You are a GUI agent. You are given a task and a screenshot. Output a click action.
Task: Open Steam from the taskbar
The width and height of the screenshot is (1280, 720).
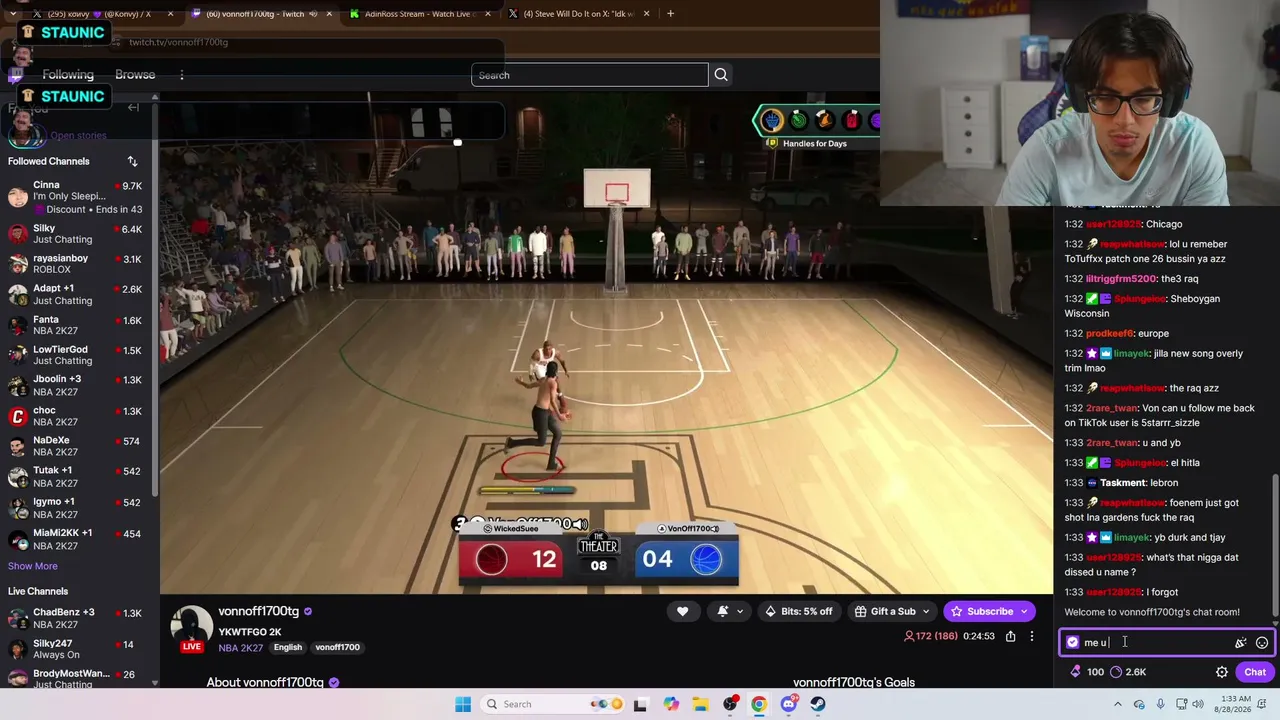[x=818, y=704]
